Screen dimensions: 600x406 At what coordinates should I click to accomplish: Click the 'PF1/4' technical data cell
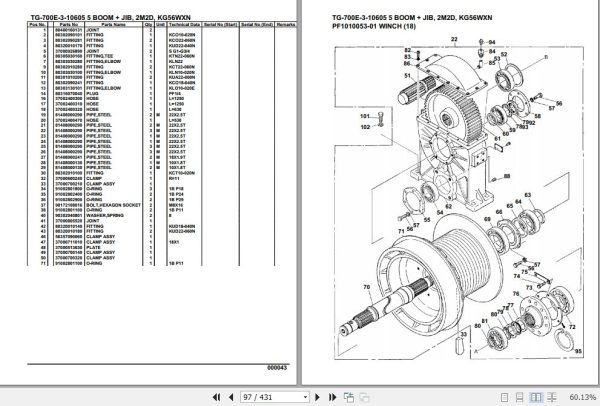tap(174, 93)
